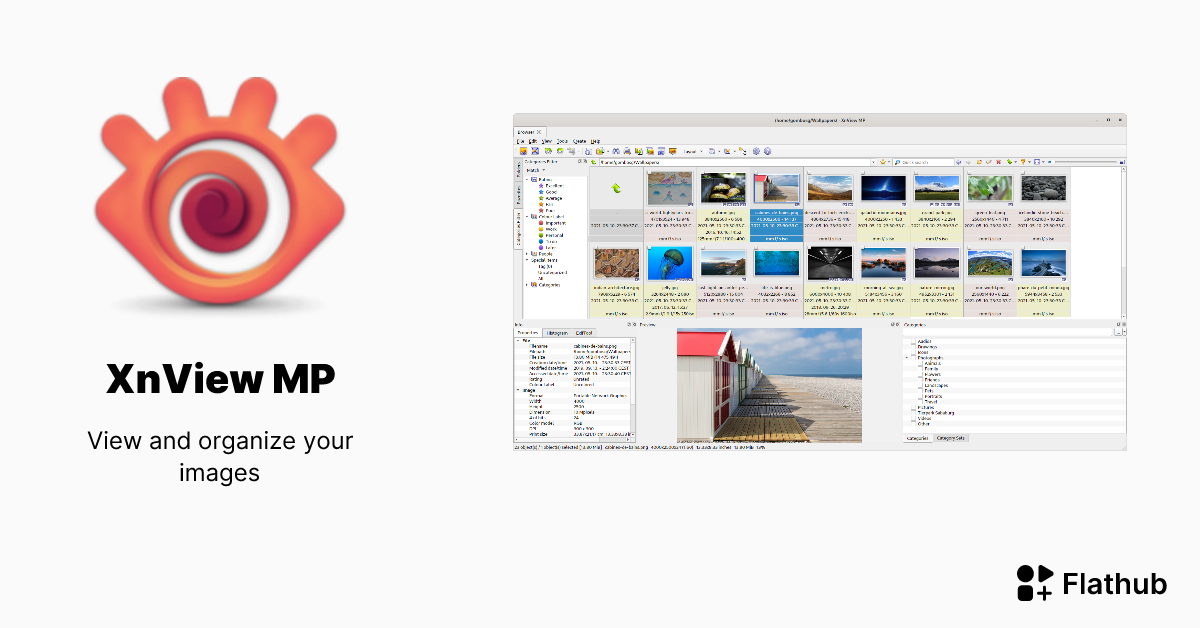Open the View menu
Image resolution: width=1200 pixels, height=628 pixels.
[x=546, y=141]
